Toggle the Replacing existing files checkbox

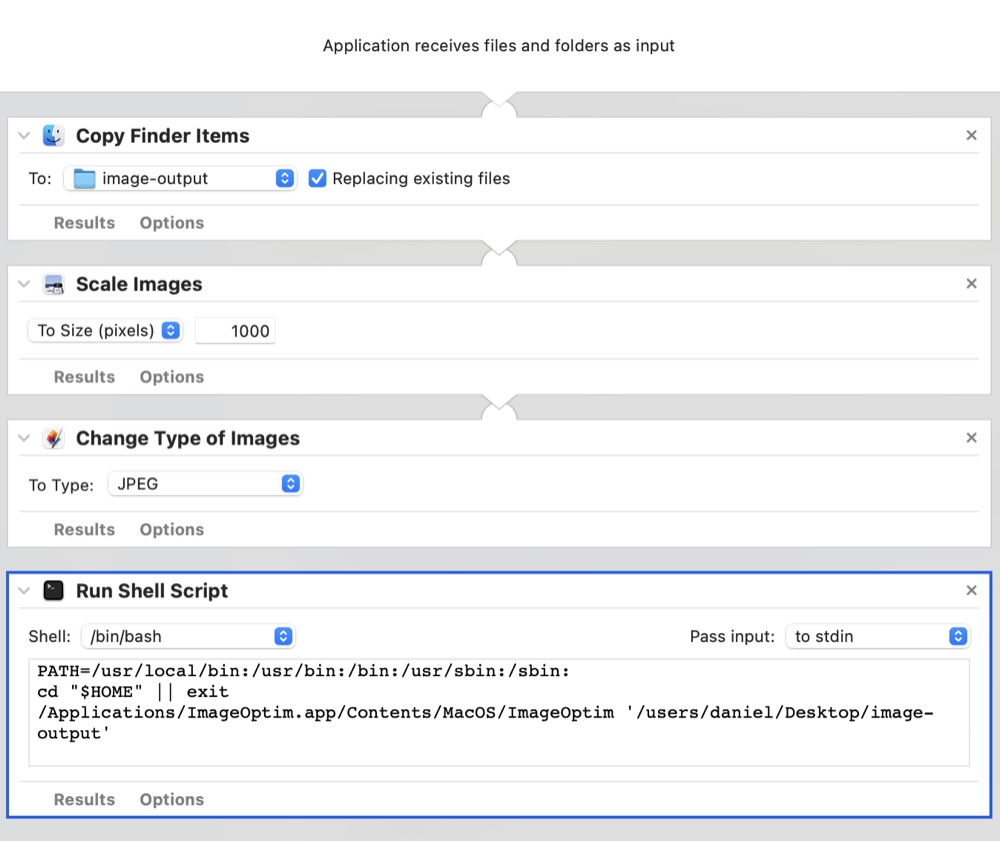click(318, 179)
